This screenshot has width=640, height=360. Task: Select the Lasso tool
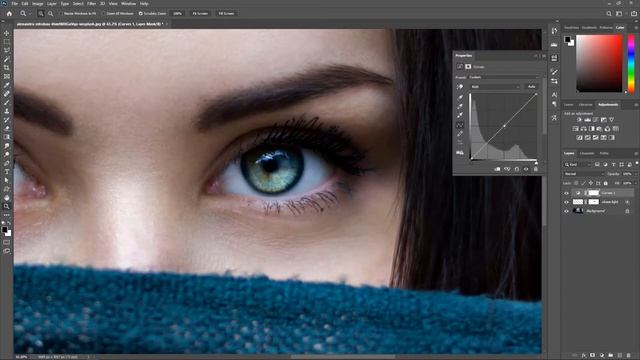(x=7, y=50)
